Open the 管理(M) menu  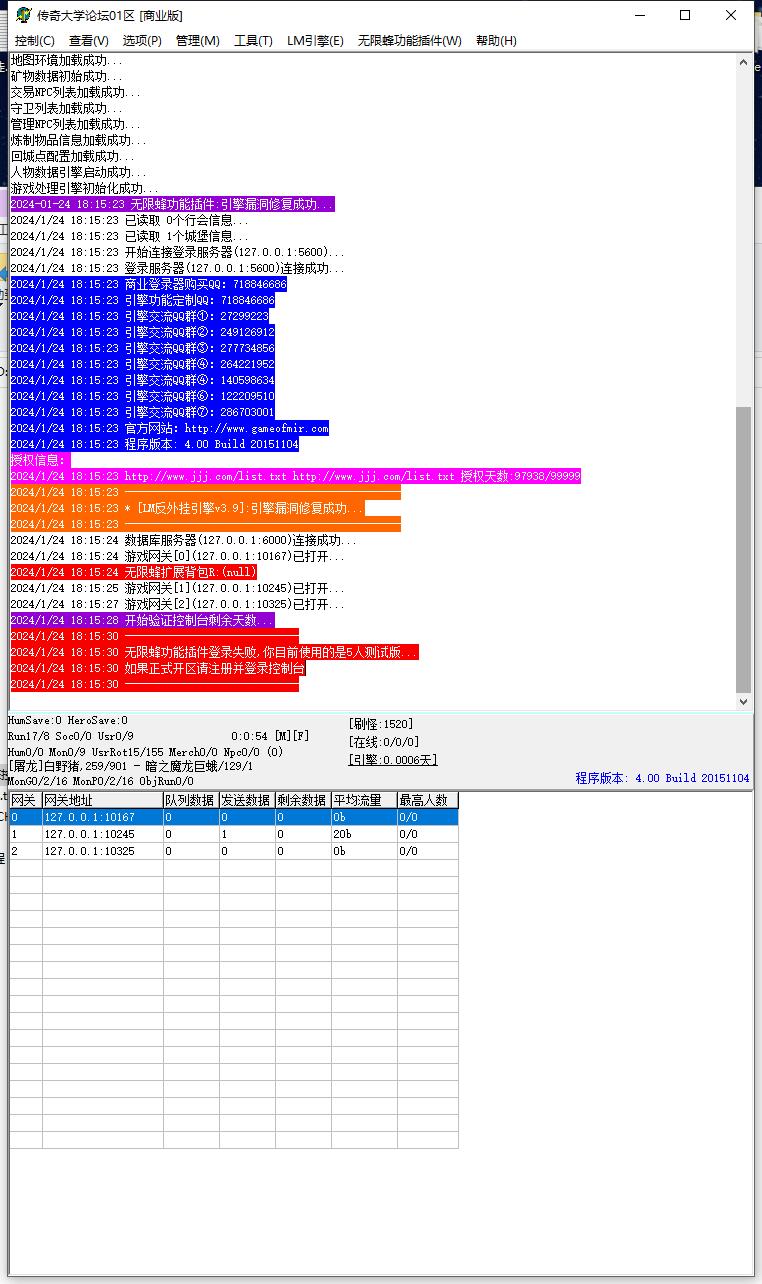click(197, 41)
